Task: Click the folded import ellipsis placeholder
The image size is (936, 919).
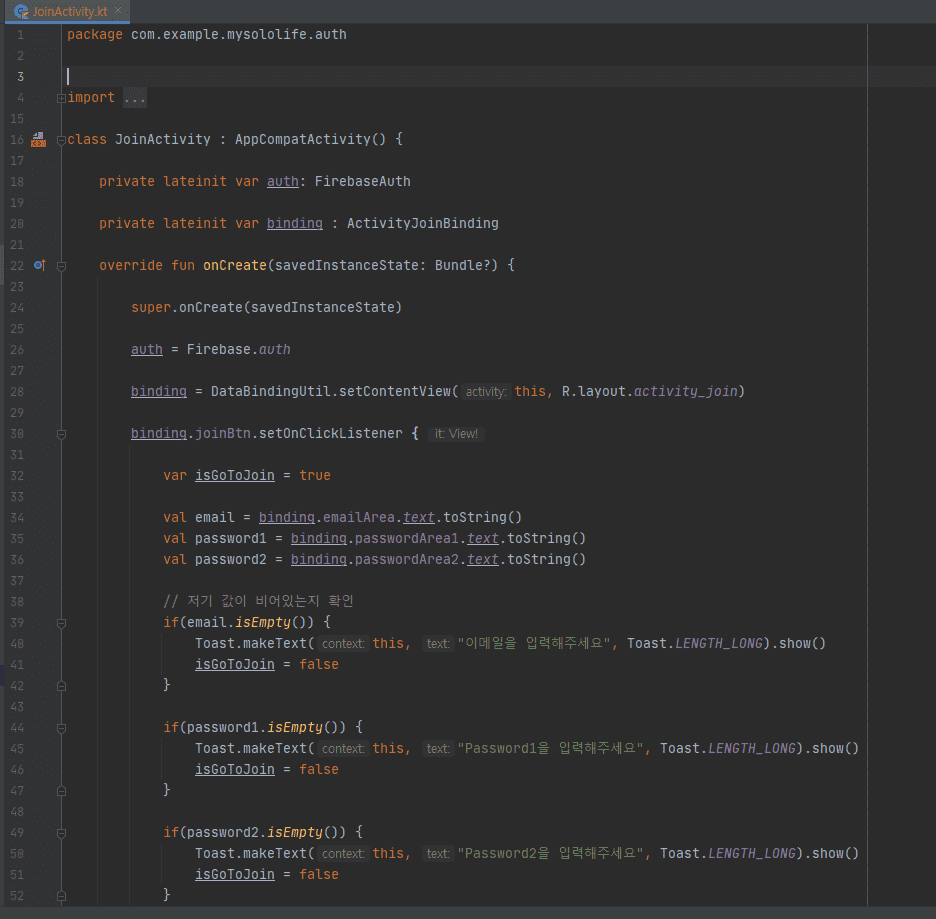Action: point(134,98)
